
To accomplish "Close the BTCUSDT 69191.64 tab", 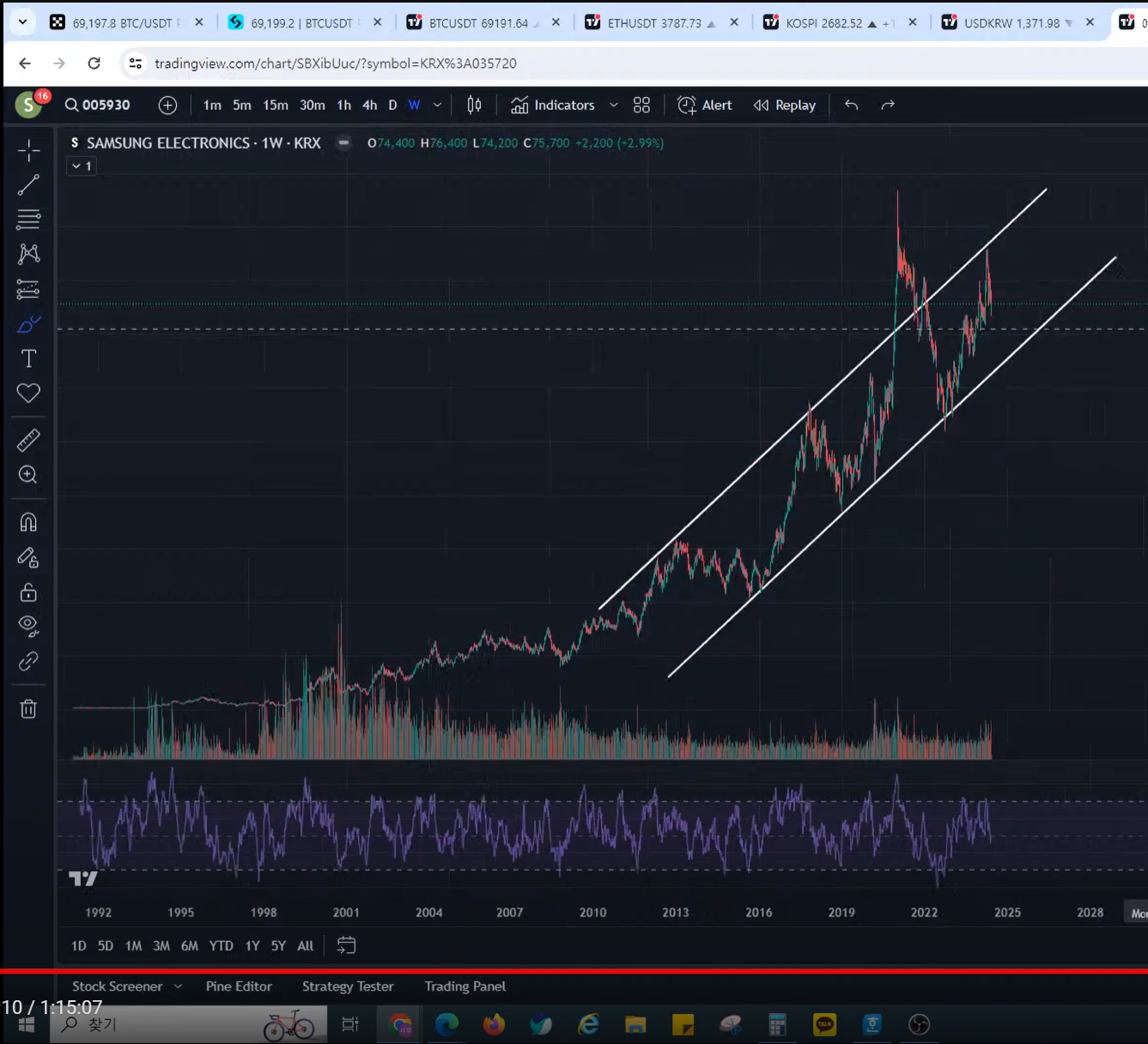I will pyautogui.click(x=556, y=22).
